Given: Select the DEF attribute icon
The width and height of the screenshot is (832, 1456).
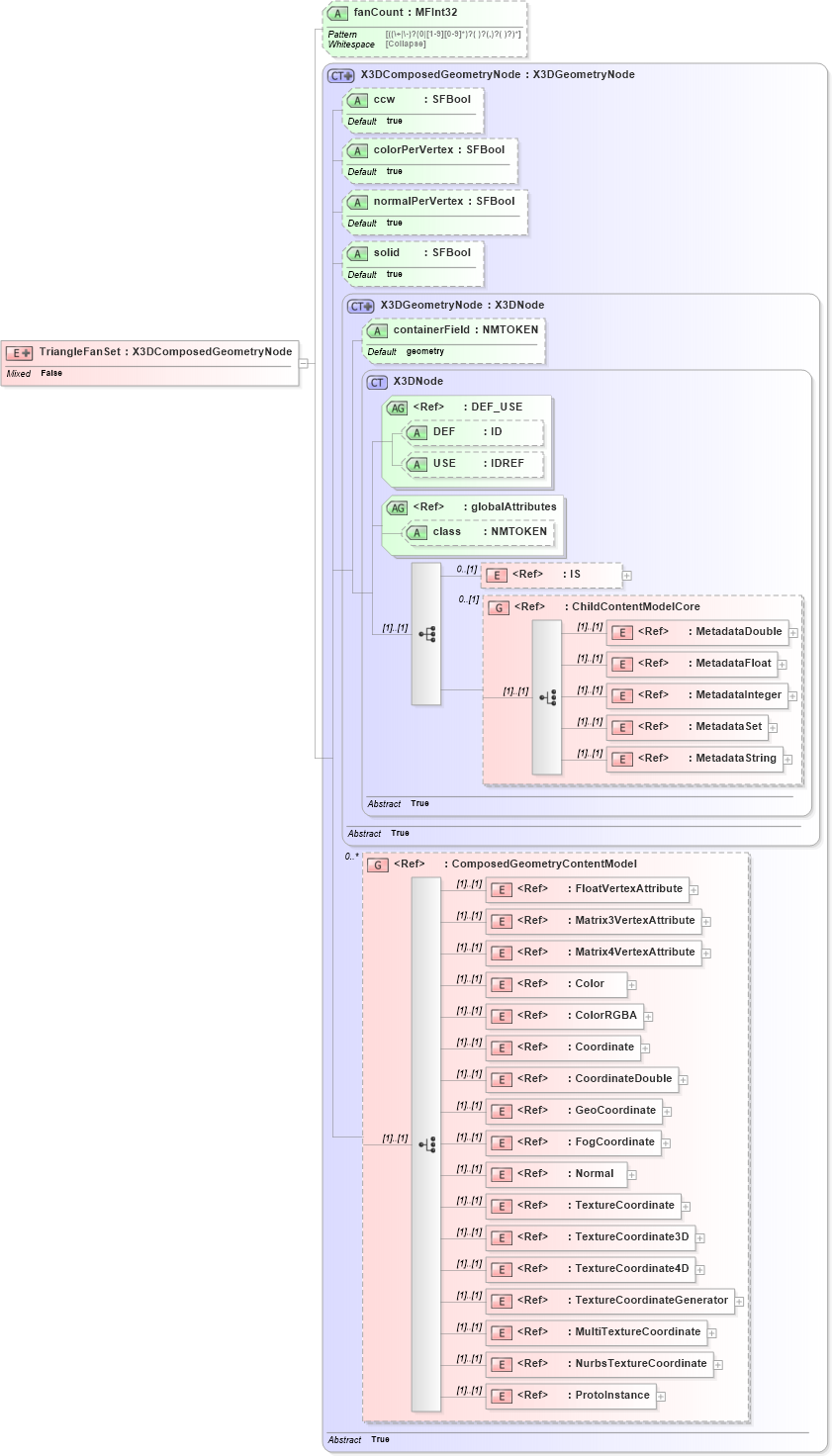Looking at the screenshot, I should coord(416,432).
